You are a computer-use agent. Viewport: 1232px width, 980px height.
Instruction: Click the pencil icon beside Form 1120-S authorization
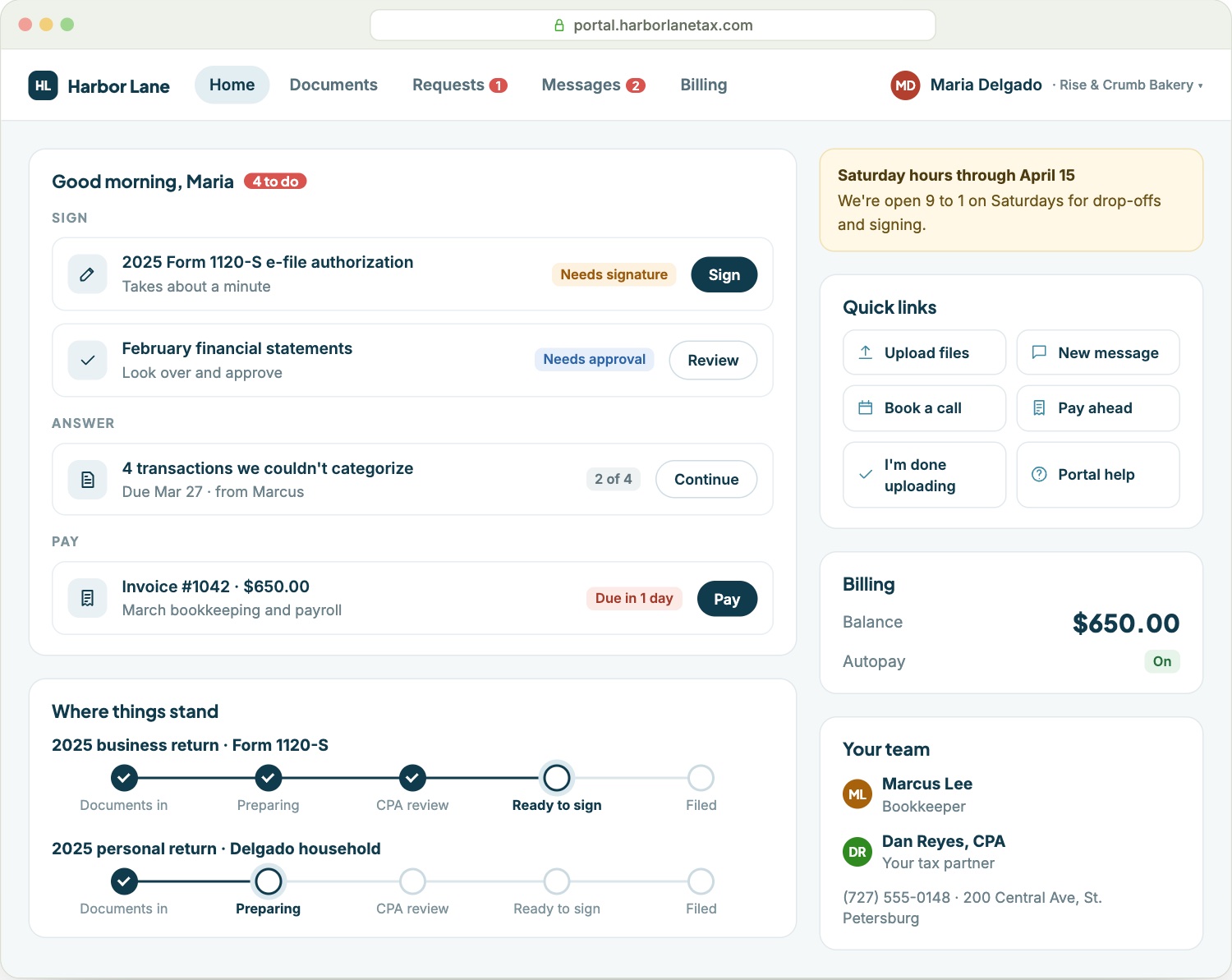87,274
